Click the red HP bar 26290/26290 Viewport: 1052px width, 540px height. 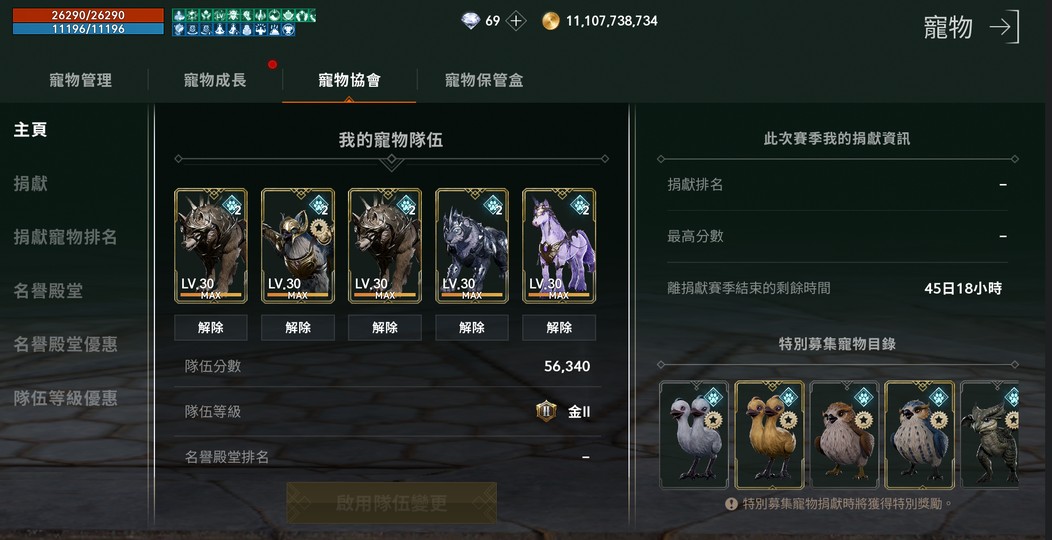click(88, 15)
